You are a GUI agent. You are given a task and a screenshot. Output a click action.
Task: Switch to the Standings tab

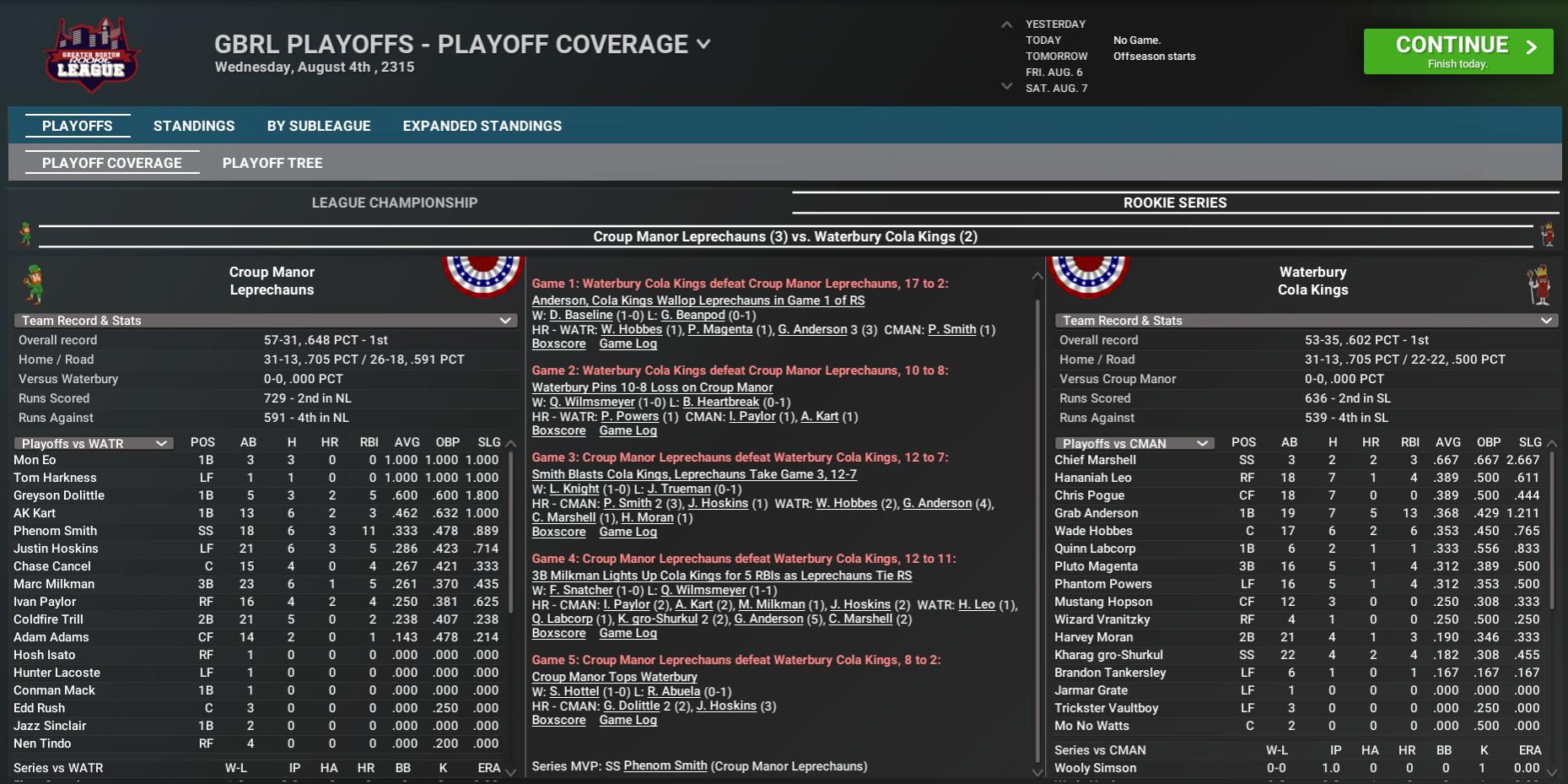pos(194,126)
